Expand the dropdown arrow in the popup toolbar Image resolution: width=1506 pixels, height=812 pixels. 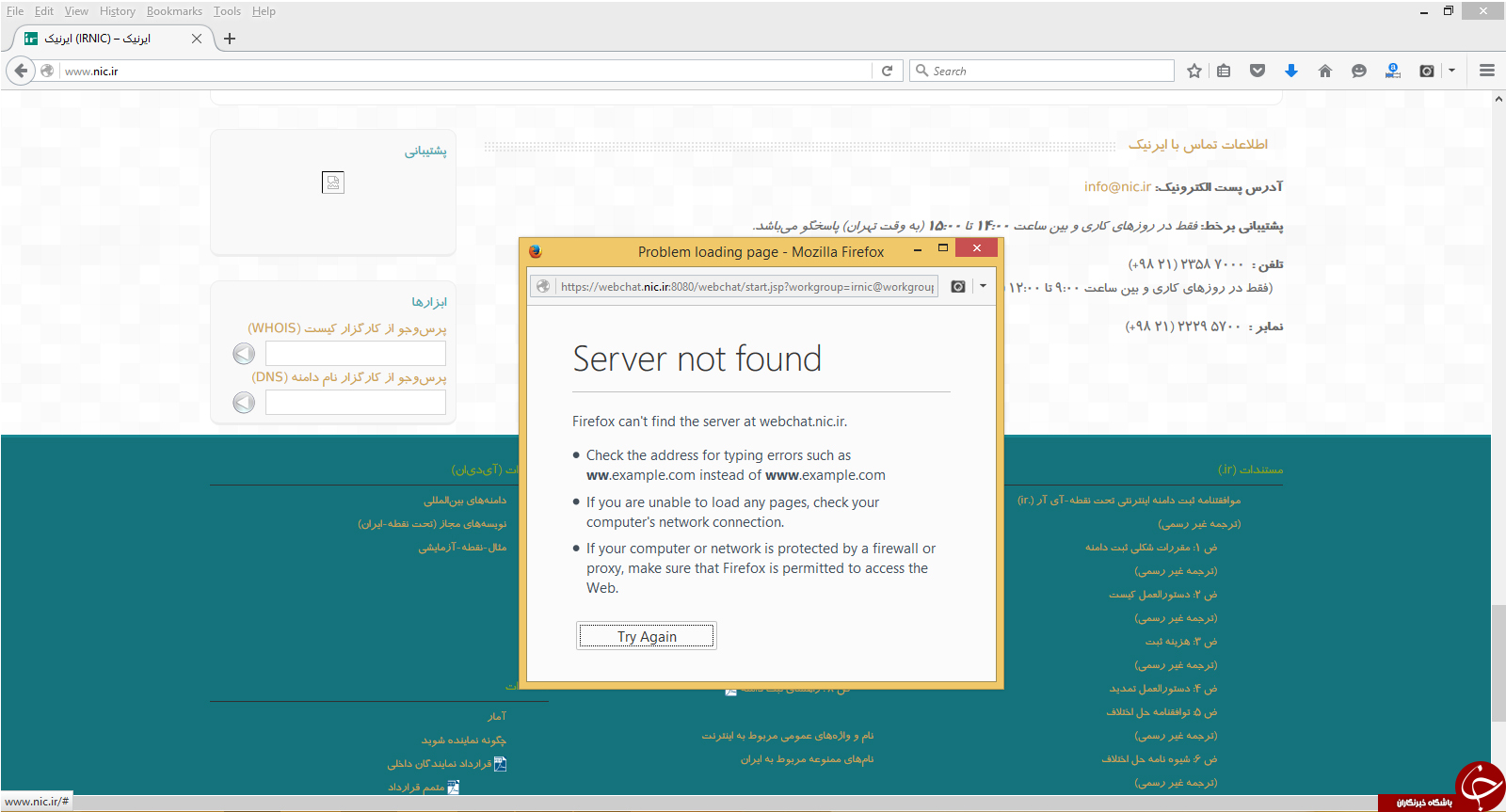click(x=983, y=287)
